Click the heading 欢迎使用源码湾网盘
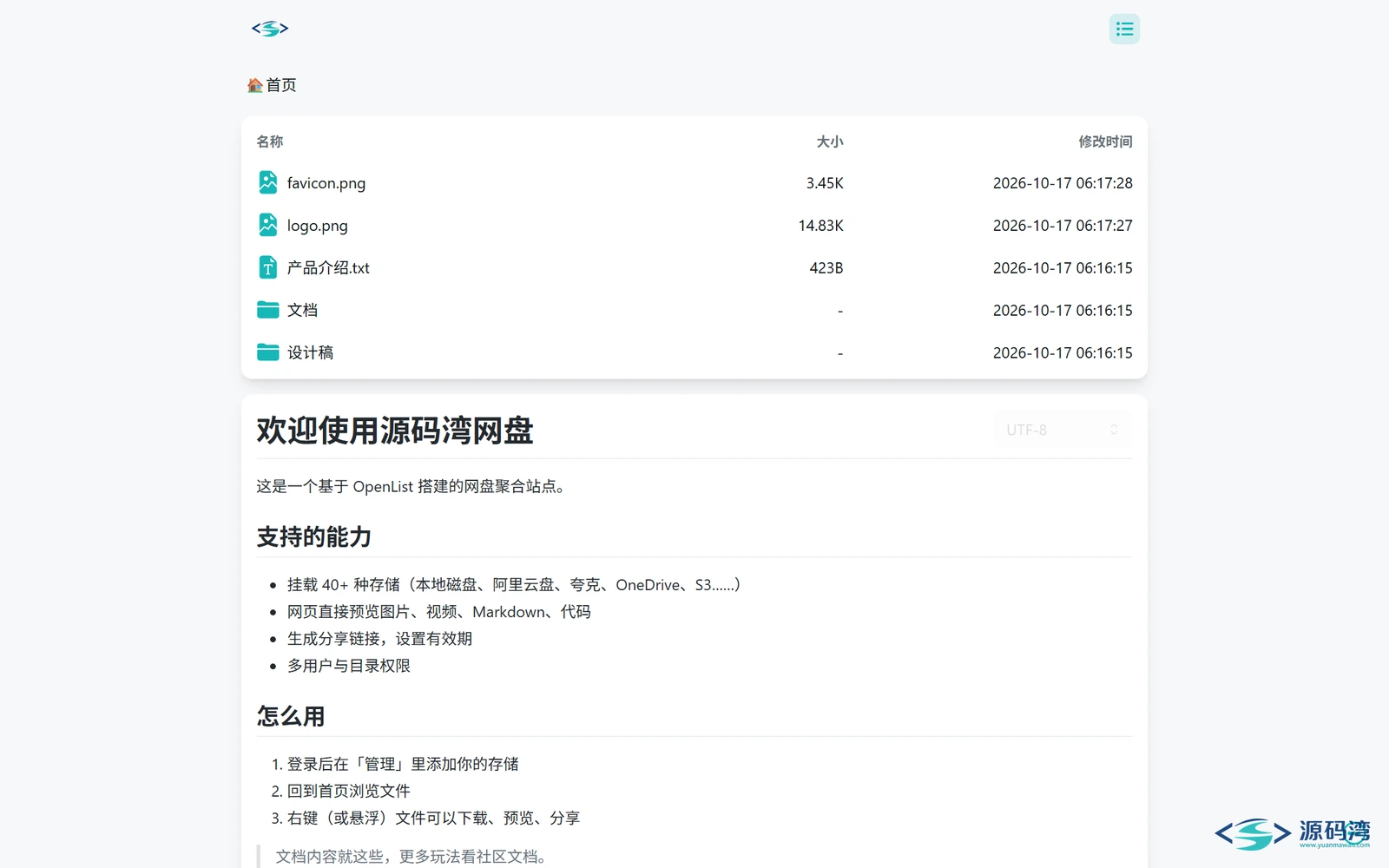This screenshot has height=868, width=1389. pos(395,431)
